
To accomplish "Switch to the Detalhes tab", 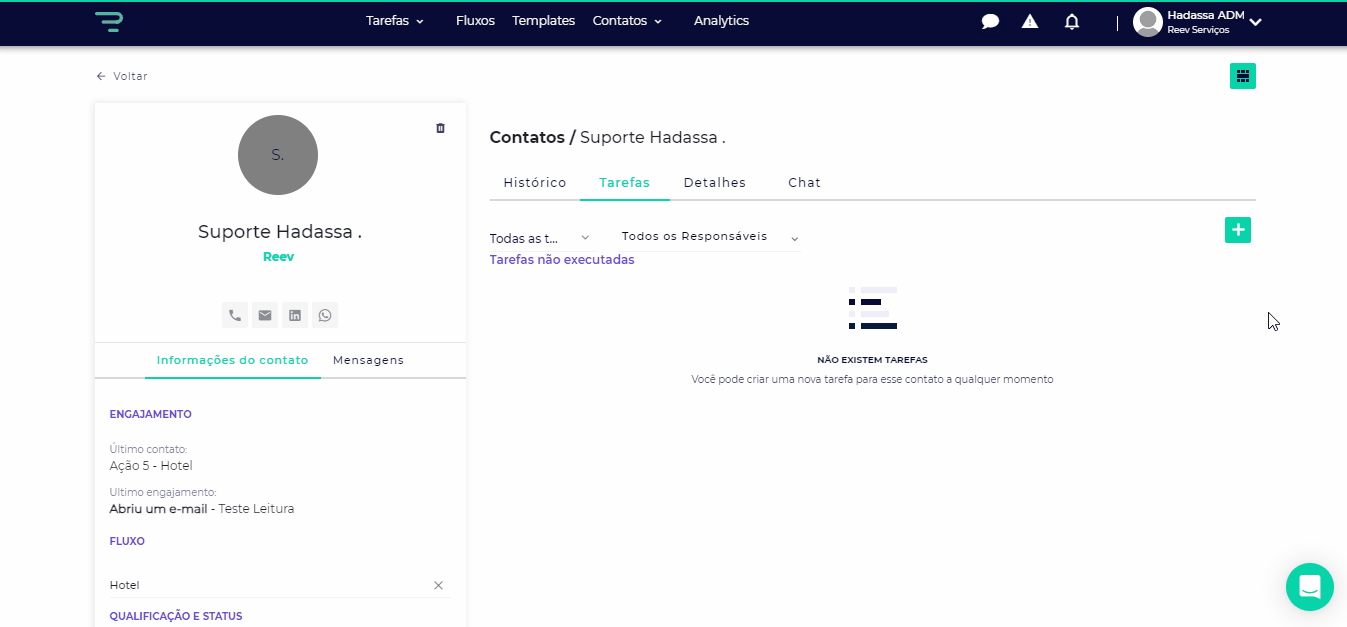I will coord(715,183).
